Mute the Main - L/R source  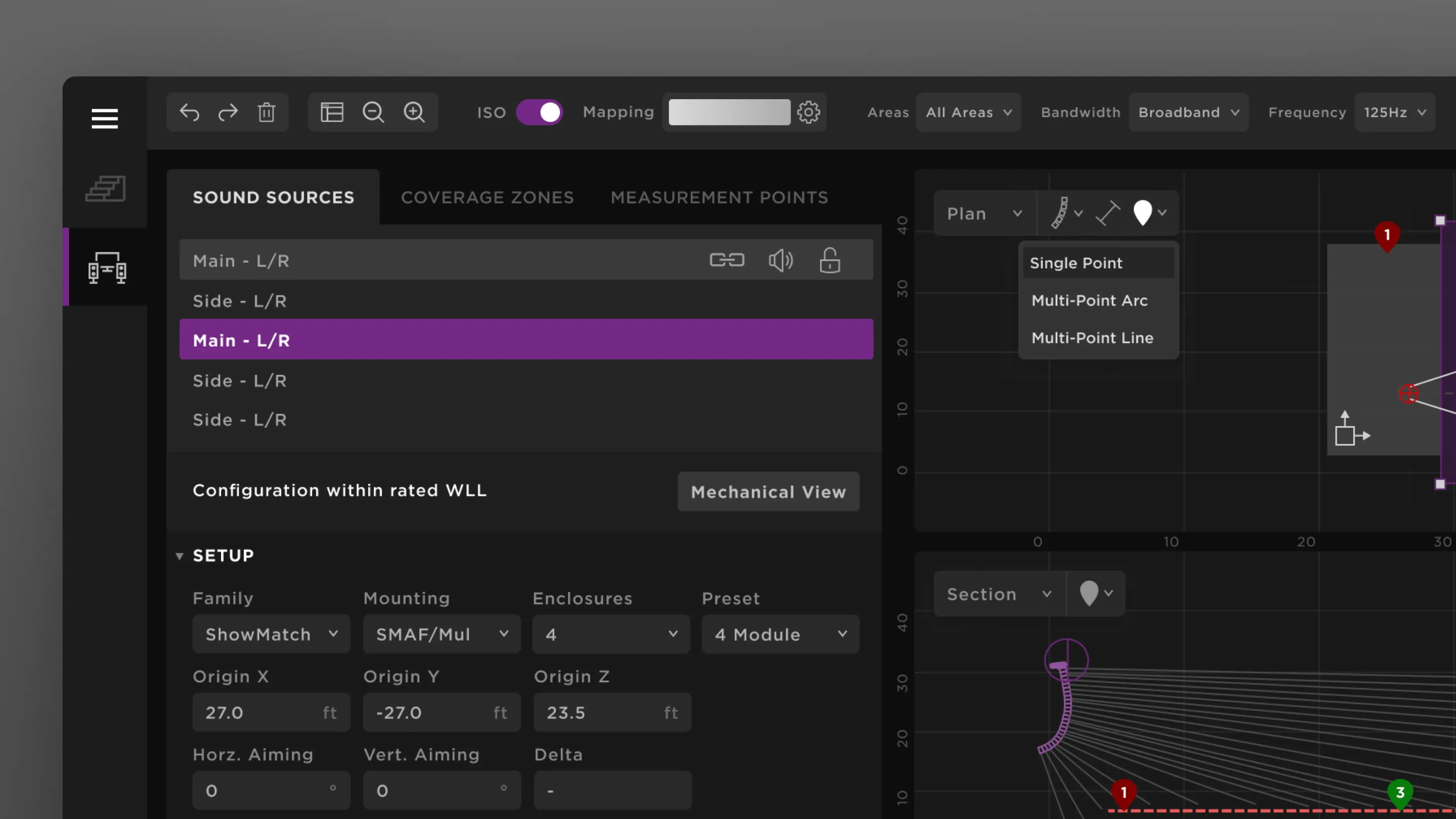click(781, 260)
